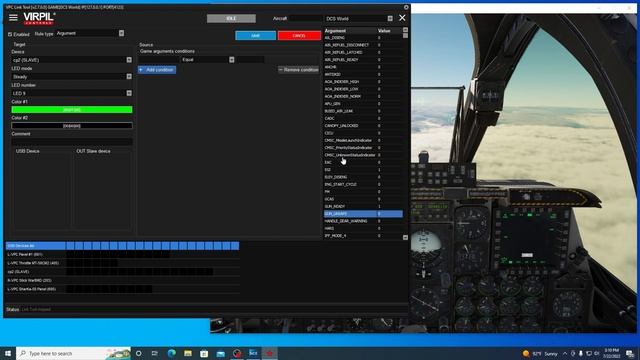Click the Aircraft field
The image size is (640, 360).
(x=306, y=18)
